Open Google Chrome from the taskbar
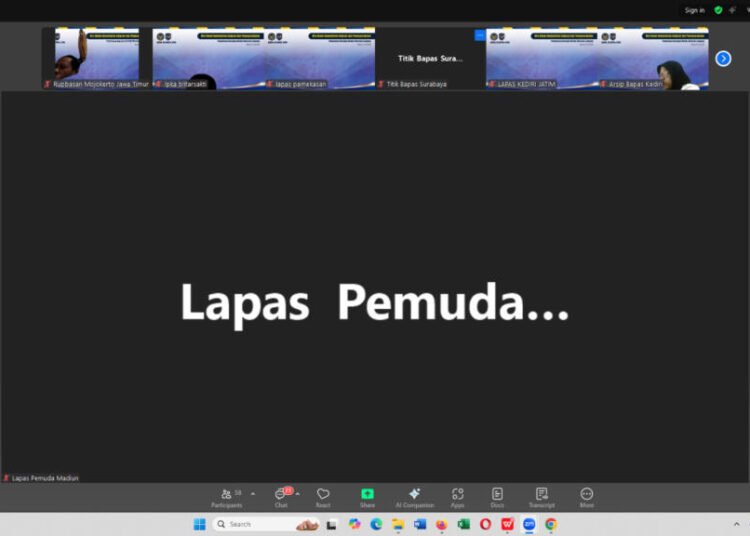This screenshot has height=536, width=750. pos(551,524)
